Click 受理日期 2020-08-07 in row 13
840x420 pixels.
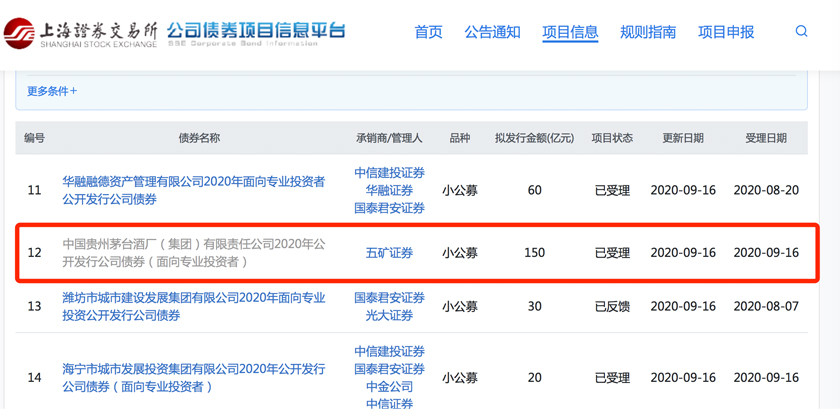point(766,306)
